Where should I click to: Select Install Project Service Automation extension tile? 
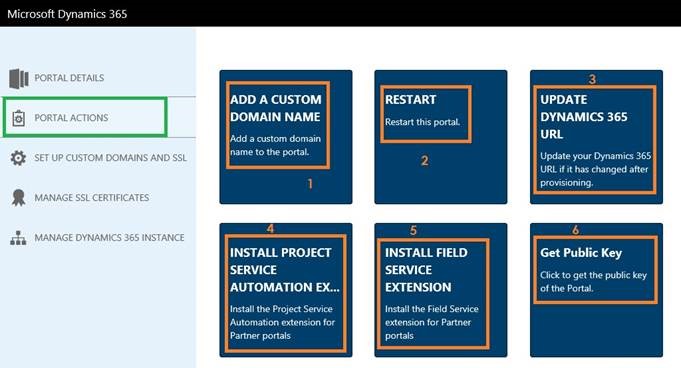coord(286,290)
